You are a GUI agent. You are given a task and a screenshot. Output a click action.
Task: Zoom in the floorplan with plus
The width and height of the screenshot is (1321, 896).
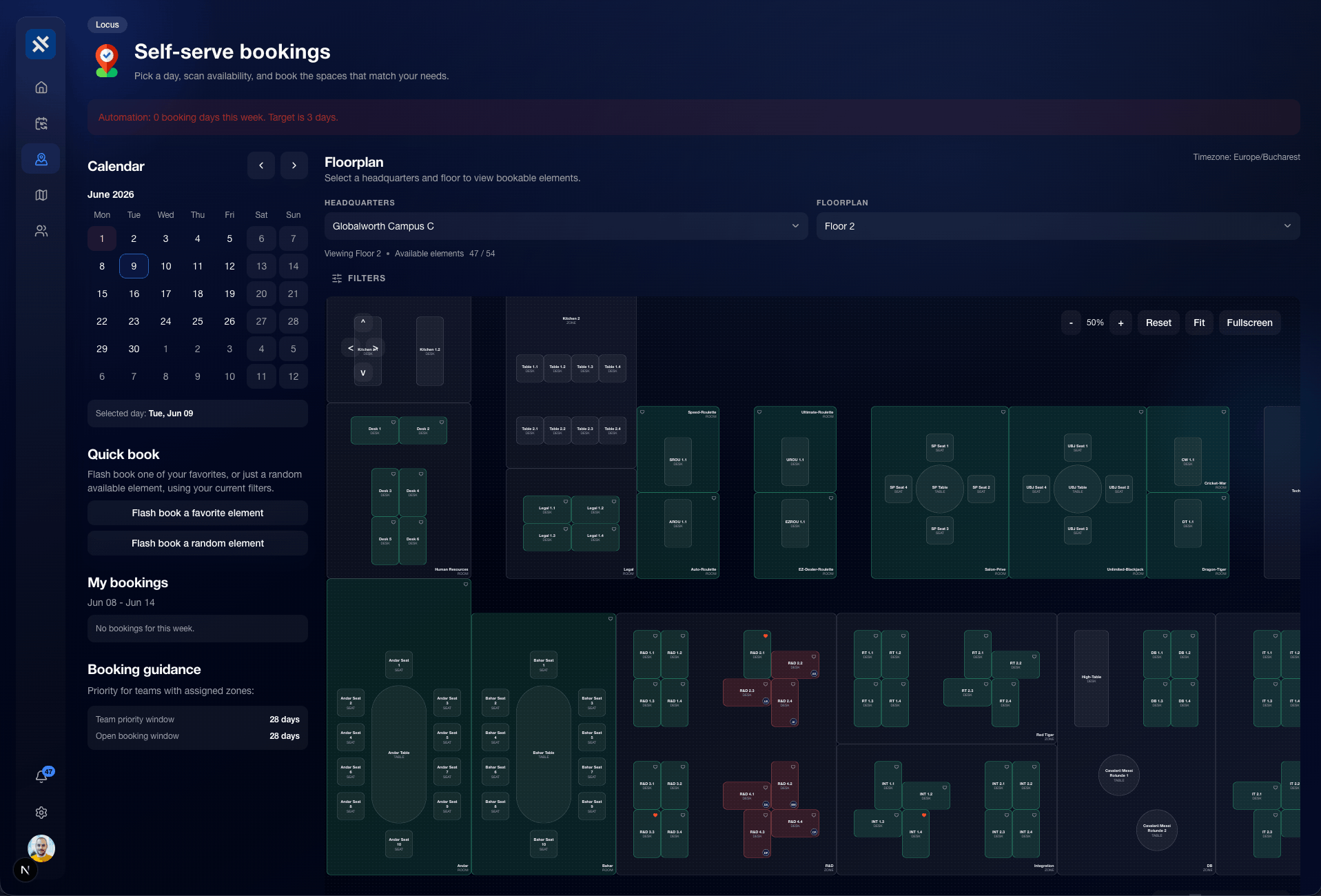(x=1121, y=323)
